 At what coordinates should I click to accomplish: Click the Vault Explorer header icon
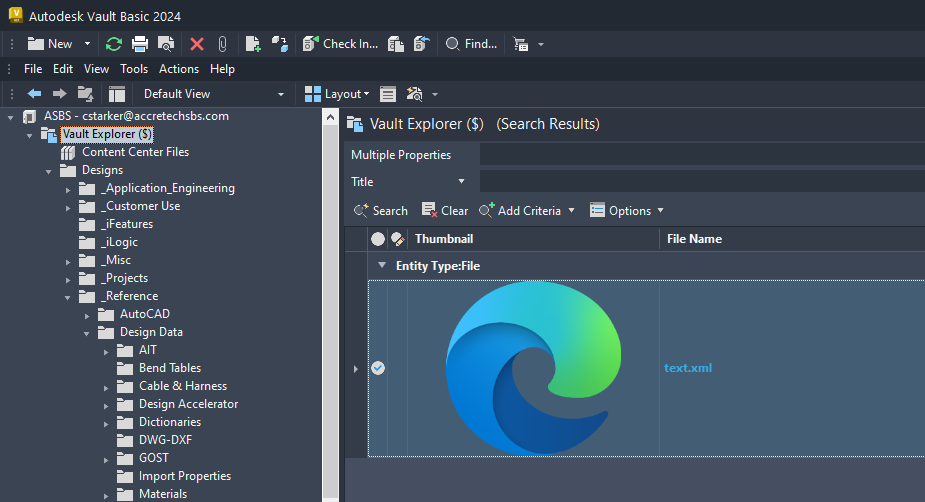point(355,124)
